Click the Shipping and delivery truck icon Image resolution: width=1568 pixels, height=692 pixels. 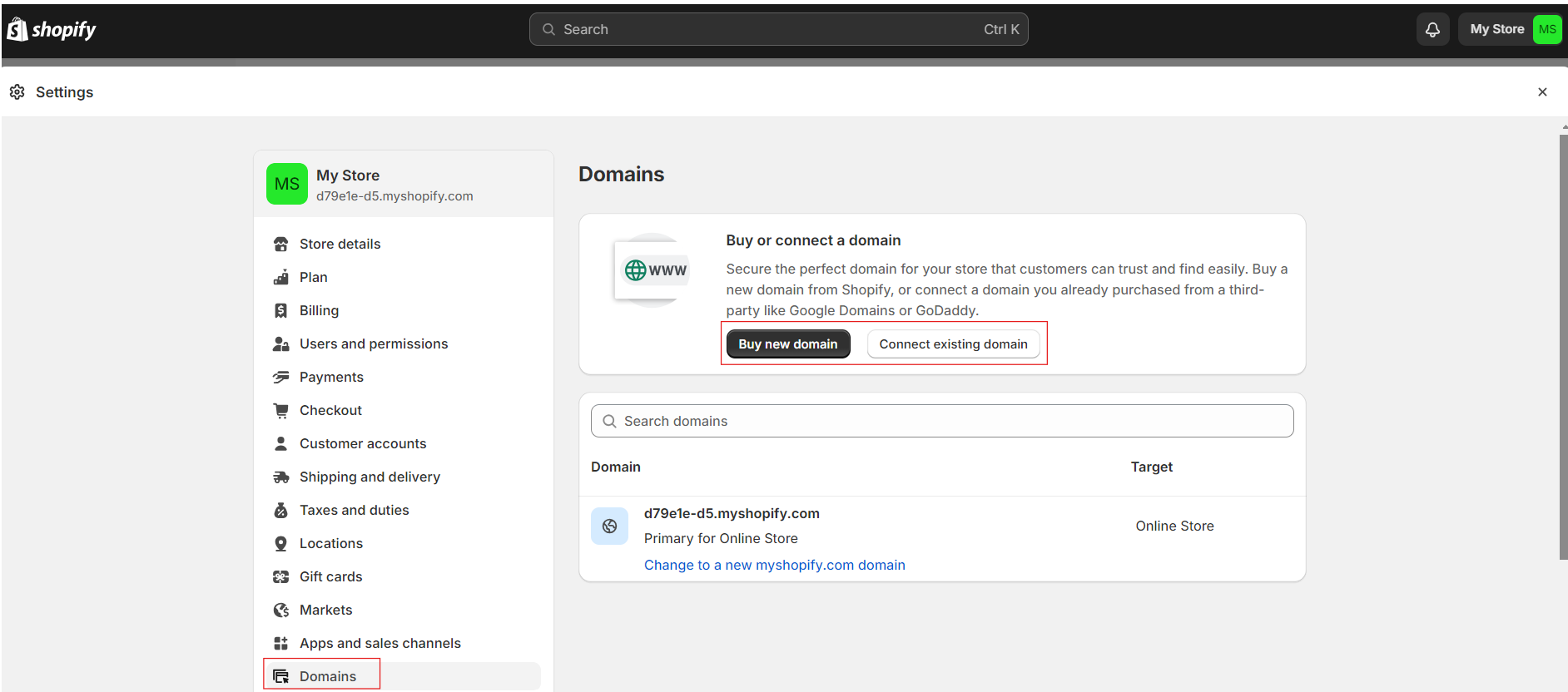pyautogui.click(x=281, y=477)
